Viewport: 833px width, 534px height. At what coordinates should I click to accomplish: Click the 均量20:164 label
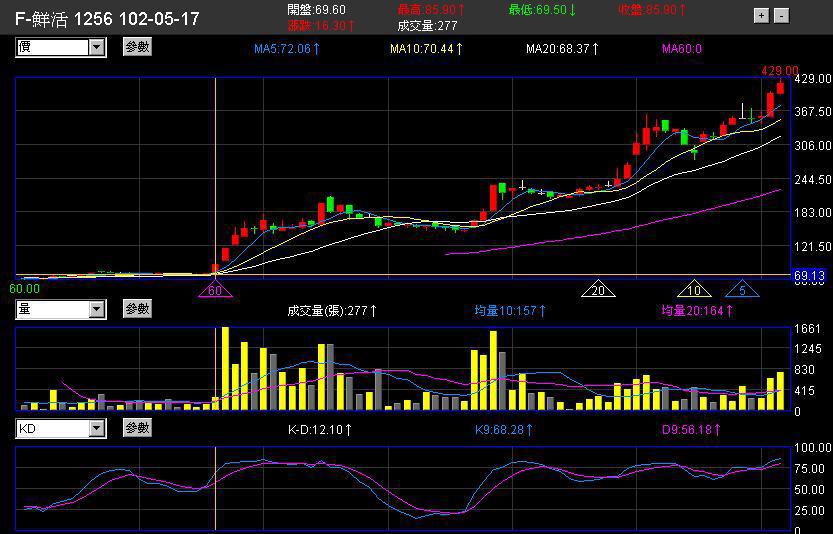pyautogui.click(x=697, y=311)
